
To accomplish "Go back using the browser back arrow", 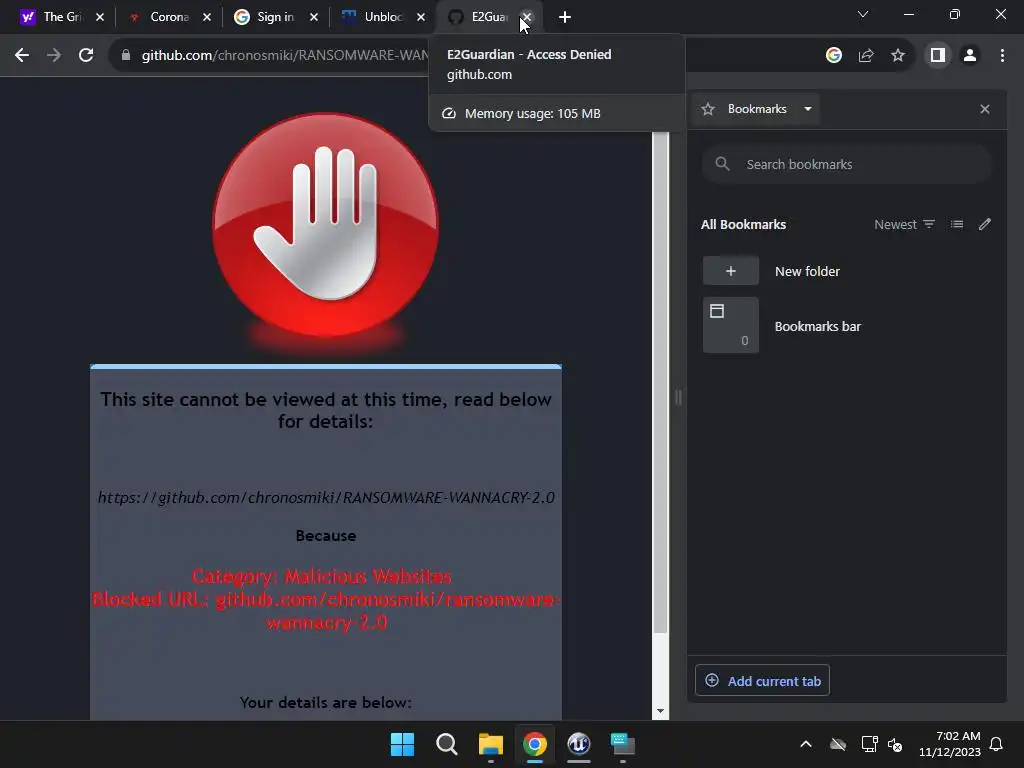I will 22,56.
